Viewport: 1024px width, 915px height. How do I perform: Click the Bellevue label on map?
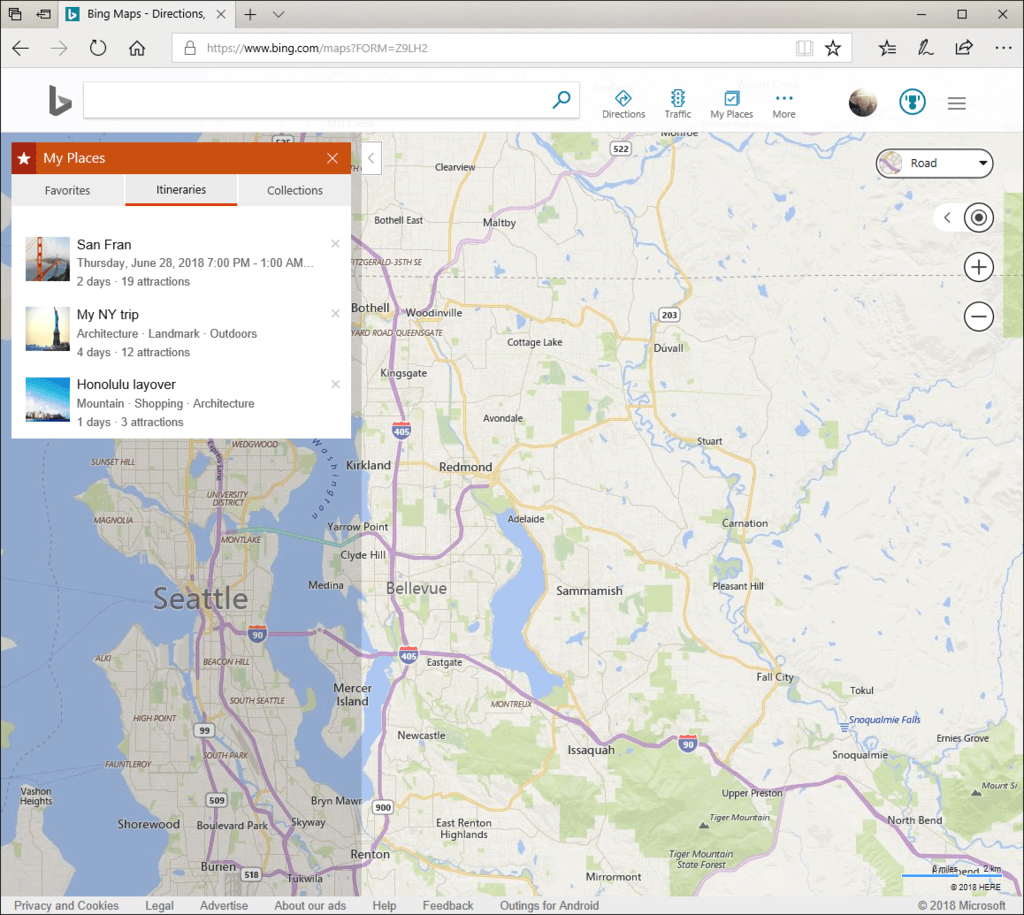pos(416,588)
